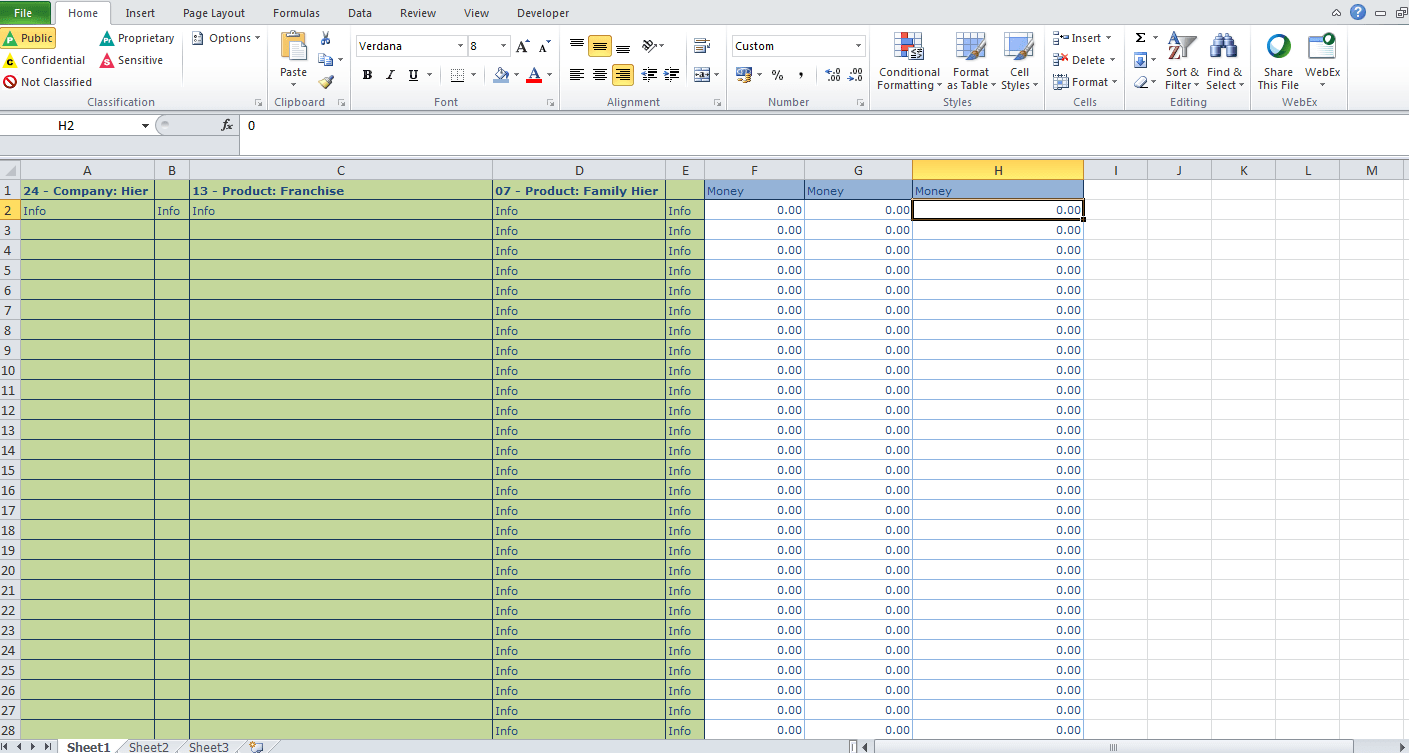Activate the Format Painter brush

tap(325, 82)
